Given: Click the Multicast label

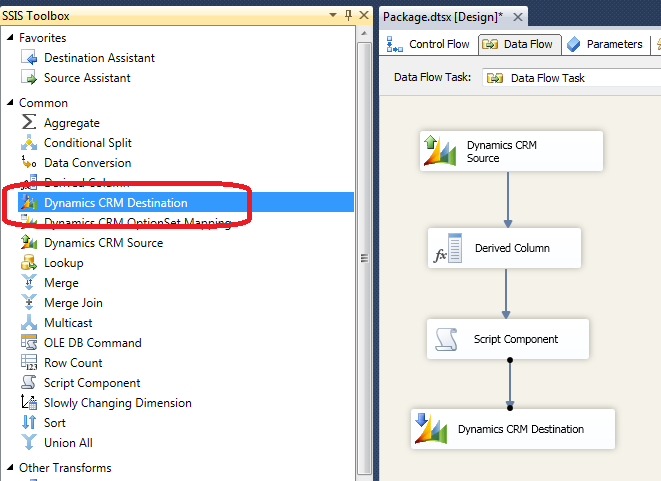Looking at the screenshot, I should pyautogui.click(x=68, y=323).
